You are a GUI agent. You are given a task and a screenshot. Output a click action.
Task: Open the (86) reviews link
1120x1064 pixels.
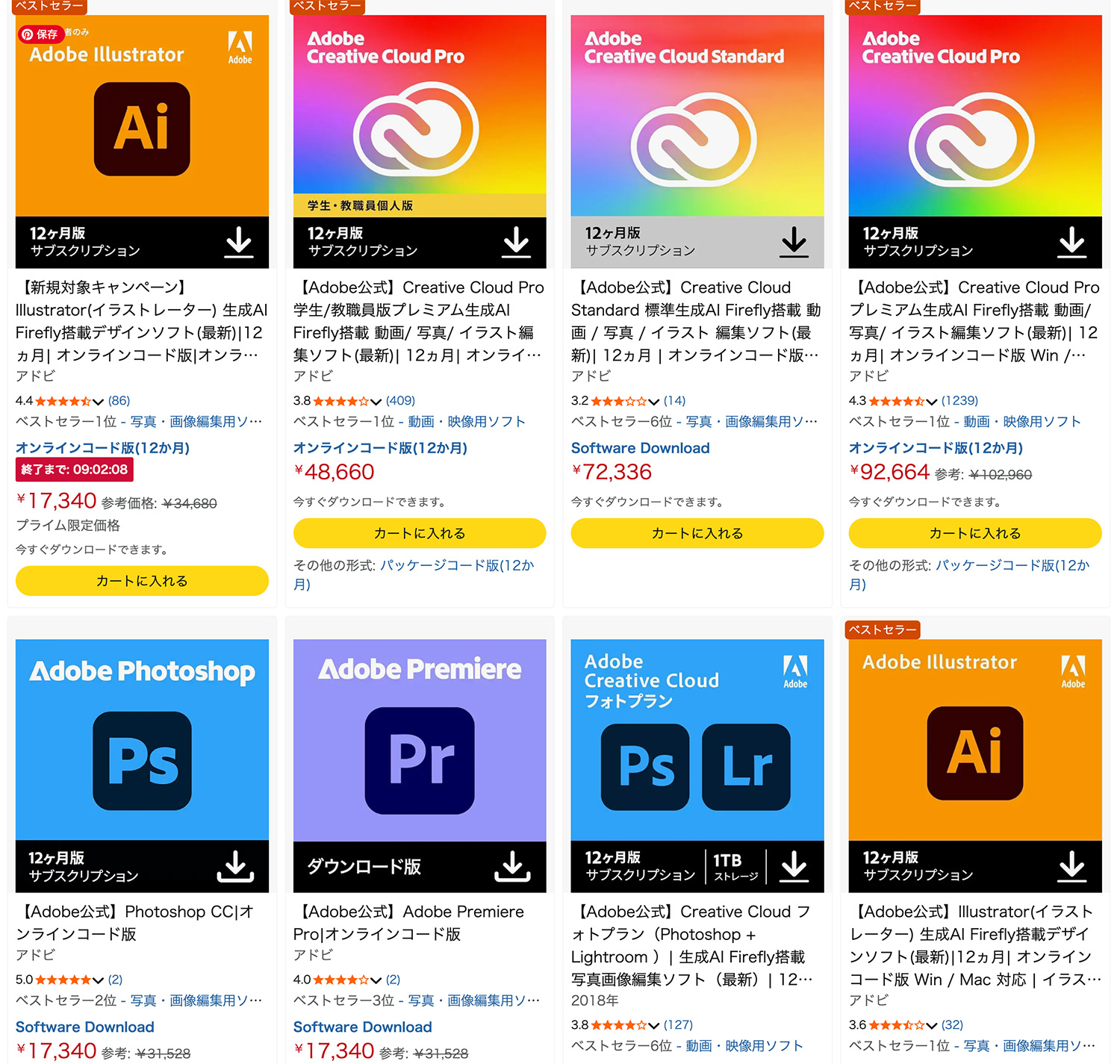pyautogui.click(x=119, y=401)
